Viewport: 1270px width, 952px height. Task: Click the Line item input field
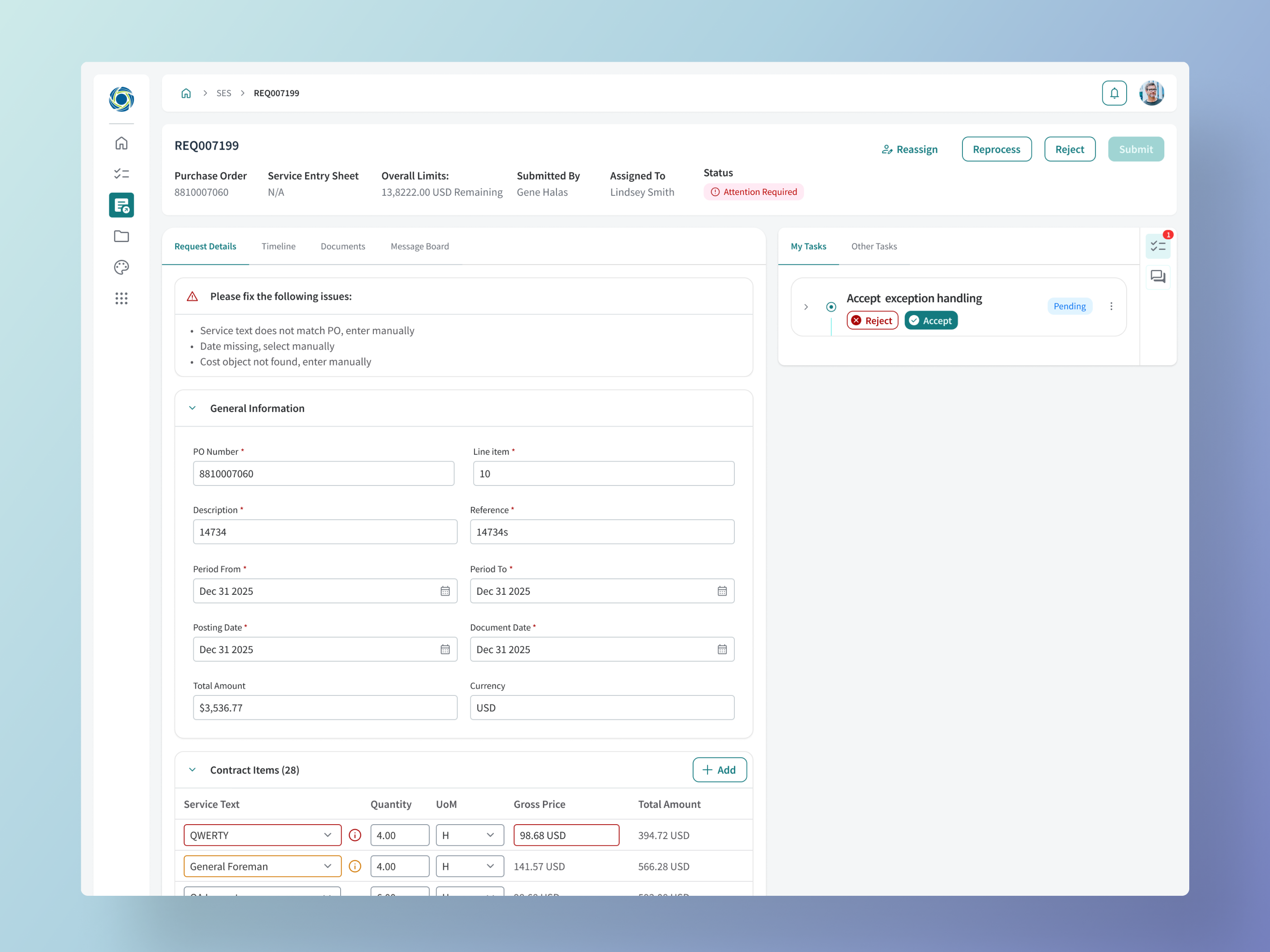603,473
